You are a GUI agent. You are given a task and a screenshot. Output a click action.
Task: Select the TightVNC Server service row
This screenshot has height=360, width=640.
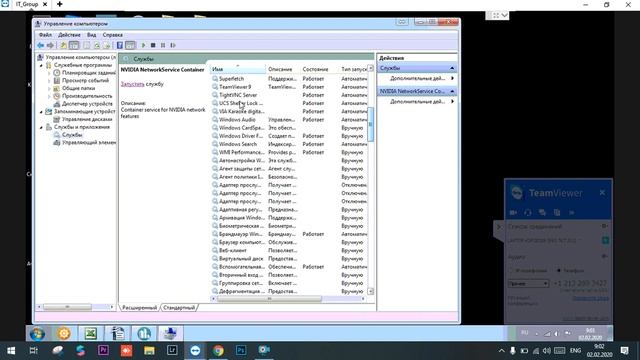point(289,95)
